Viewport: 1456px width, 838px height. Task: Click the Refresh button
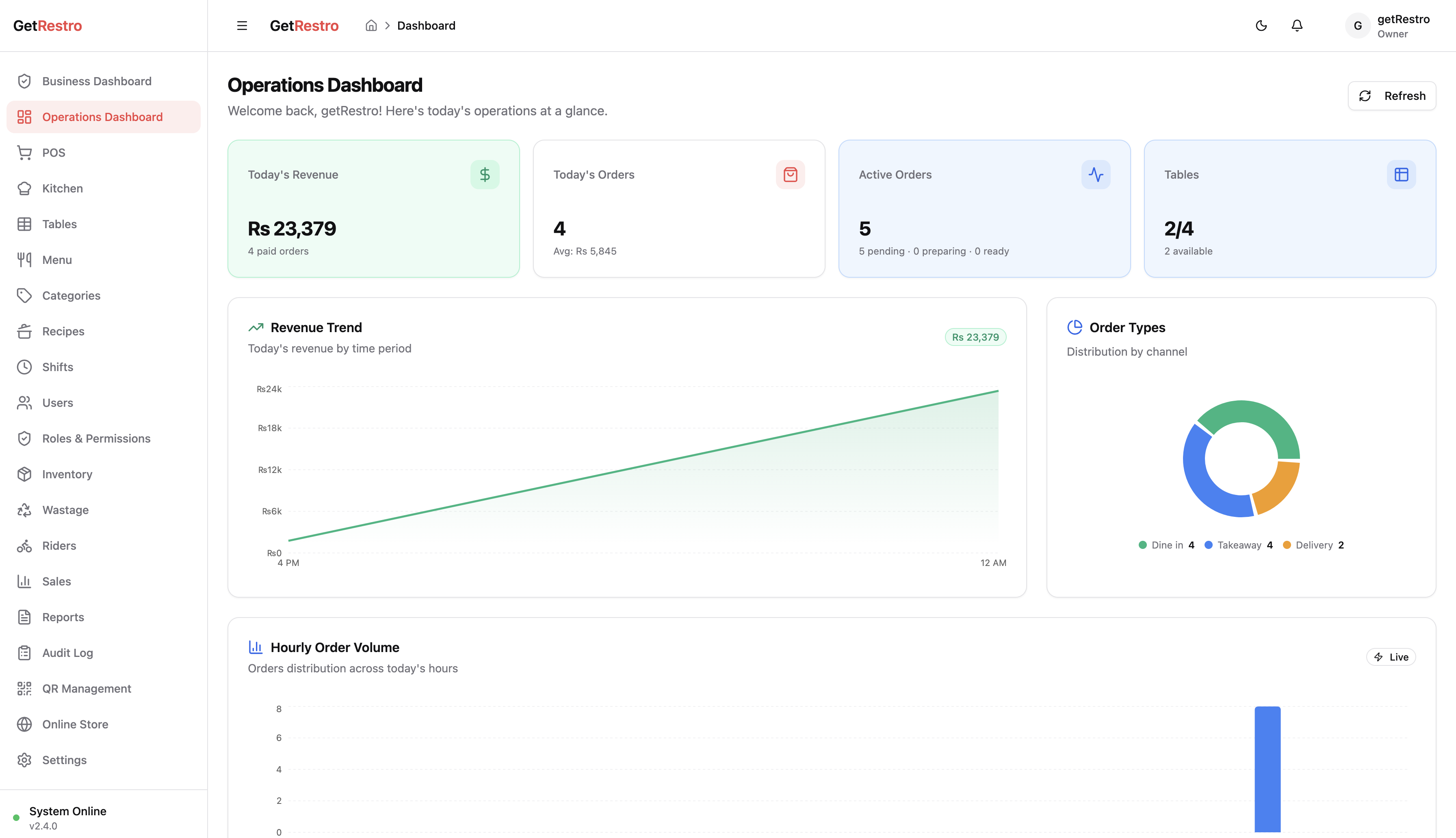click(x=1392, y=95)
